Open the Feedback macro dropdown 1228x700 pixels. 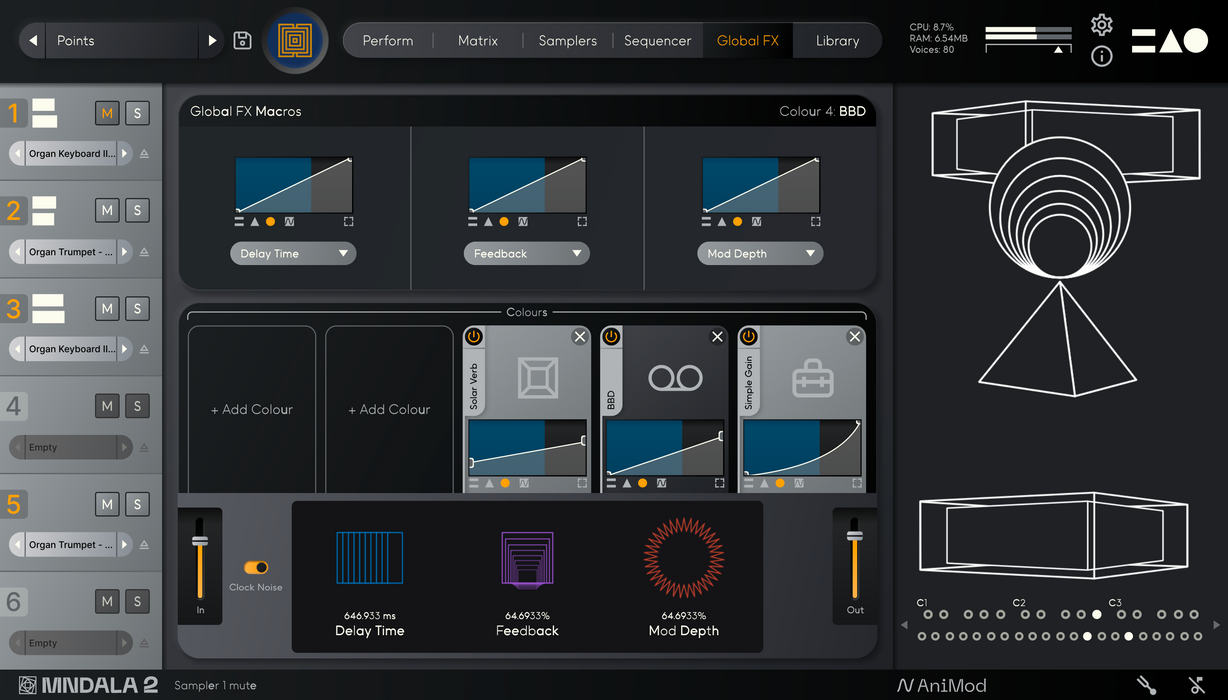click(526, 254)
